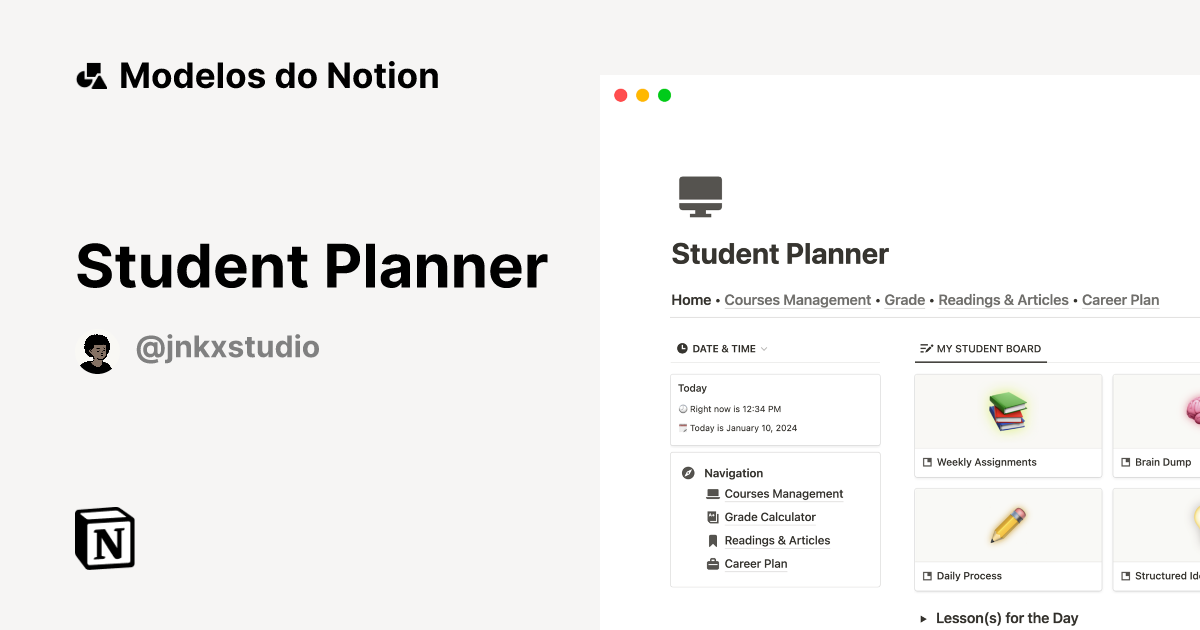Click the clock icon in DATE & TIME header
The image size is (1200, 630).
click(682, 348)
